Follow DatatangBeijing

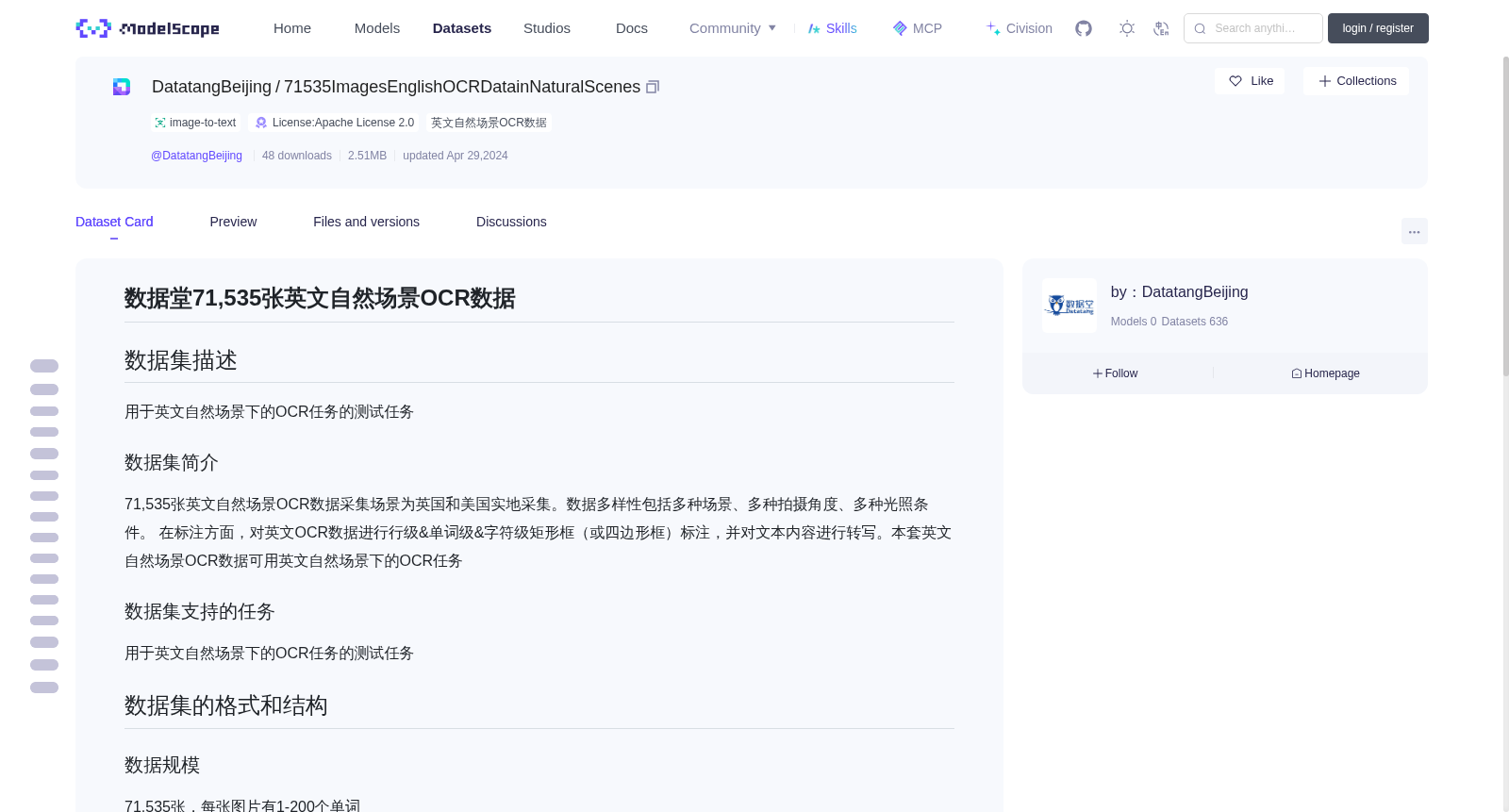1115,373
